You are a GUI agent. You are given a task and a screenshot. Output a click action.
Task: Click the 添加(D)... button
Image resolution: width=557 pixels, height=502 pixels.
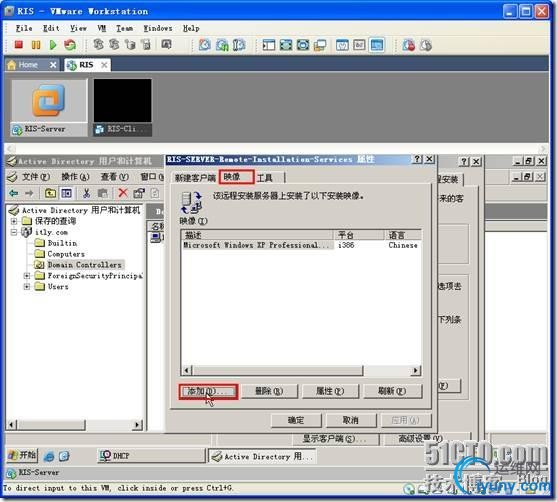(208, 392)
